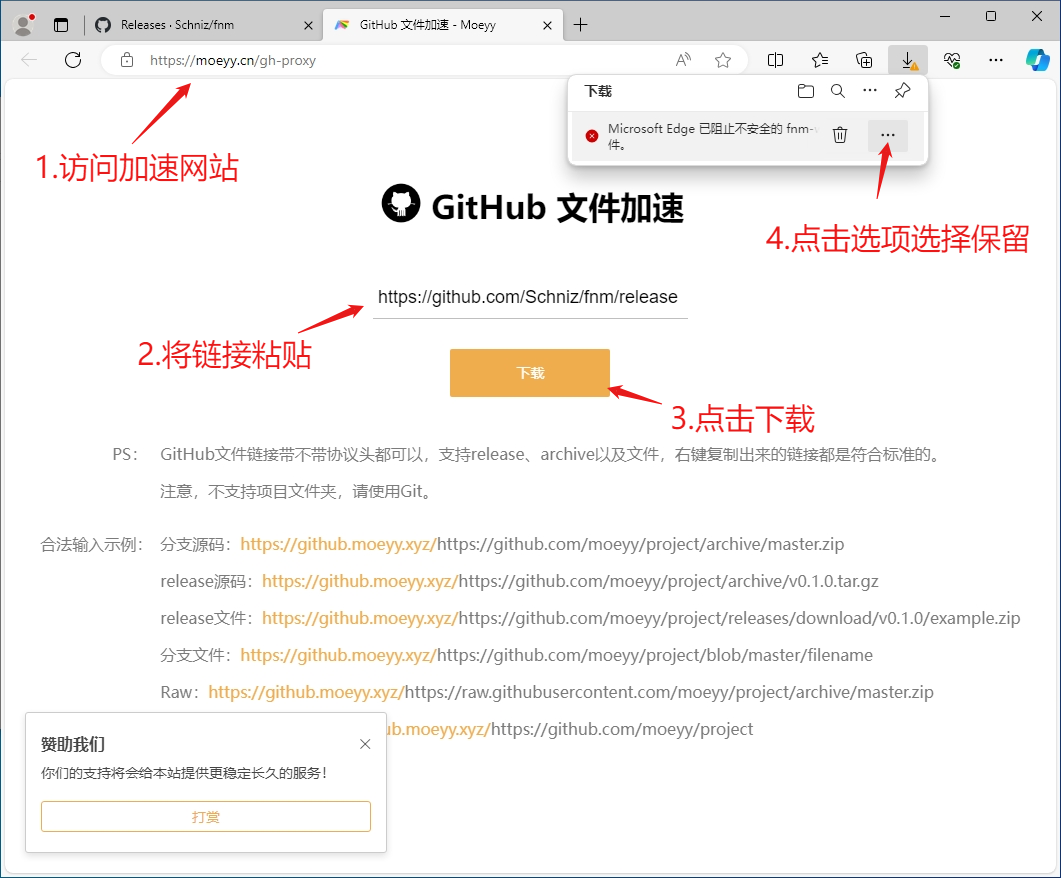The height and width of the screenshot is (878, 1061).
Task: Open the release文件 github.moeyy.xyz example link
Action: click(360, 618)
